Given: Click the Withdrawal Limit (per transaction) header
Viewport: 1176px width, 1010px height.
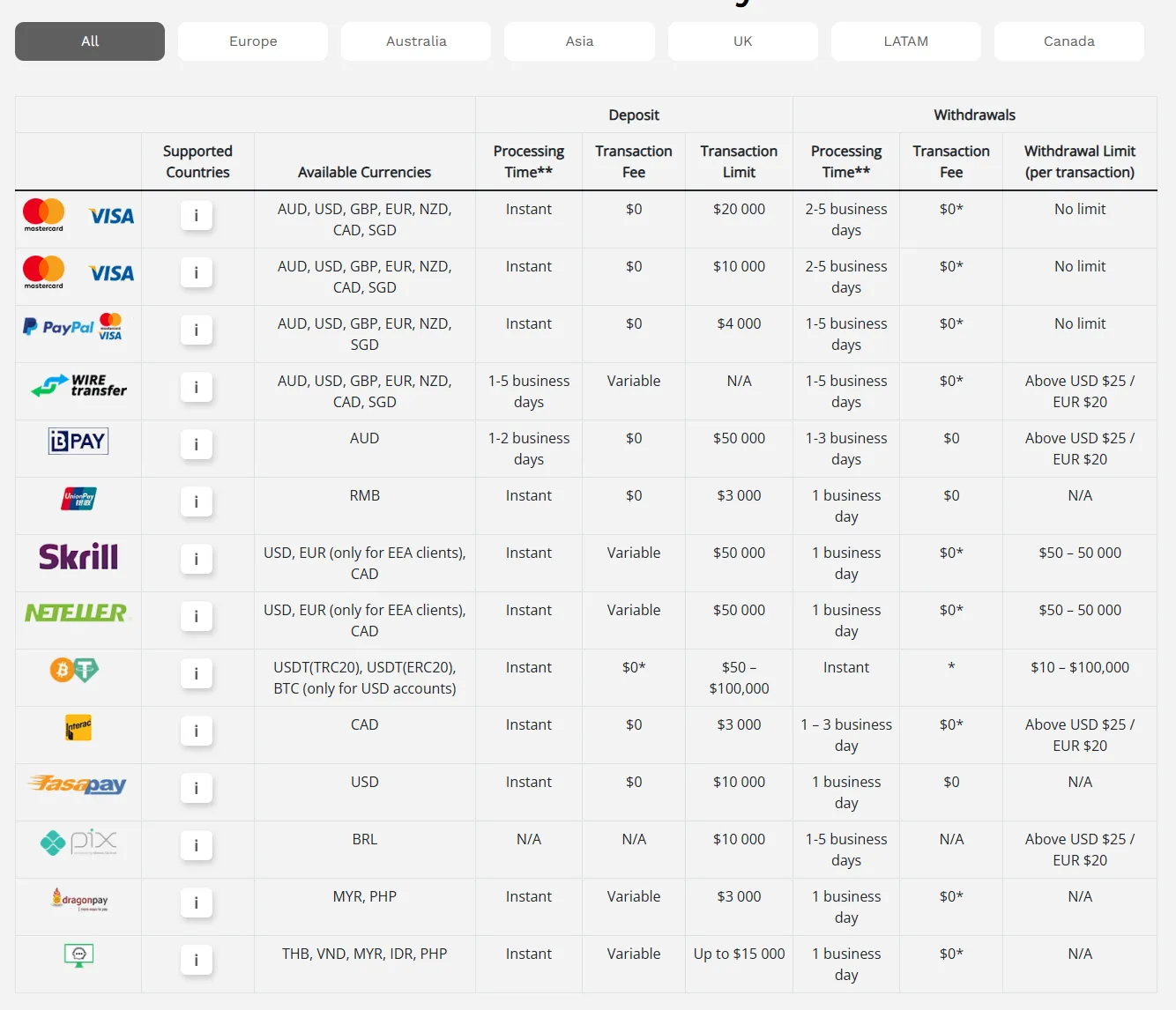Looking at the screenshot, I should click(x=1080, y=162).
